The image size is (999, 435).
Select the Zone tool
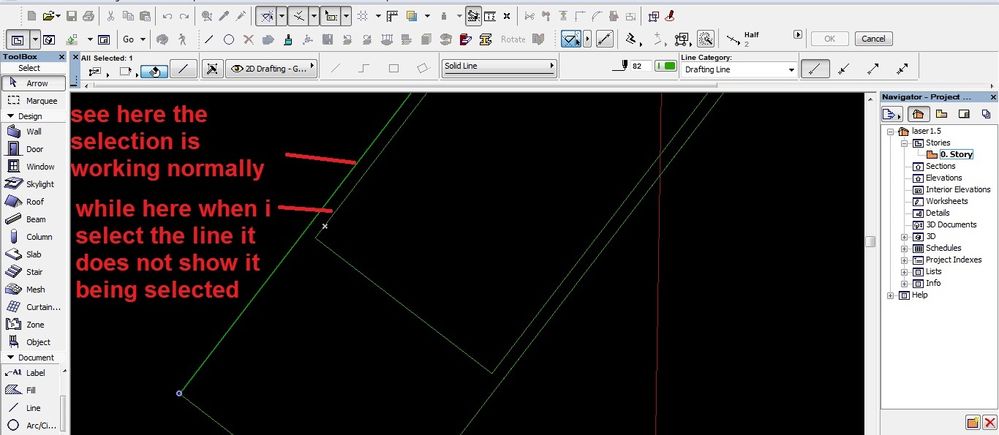pos(33,325)
